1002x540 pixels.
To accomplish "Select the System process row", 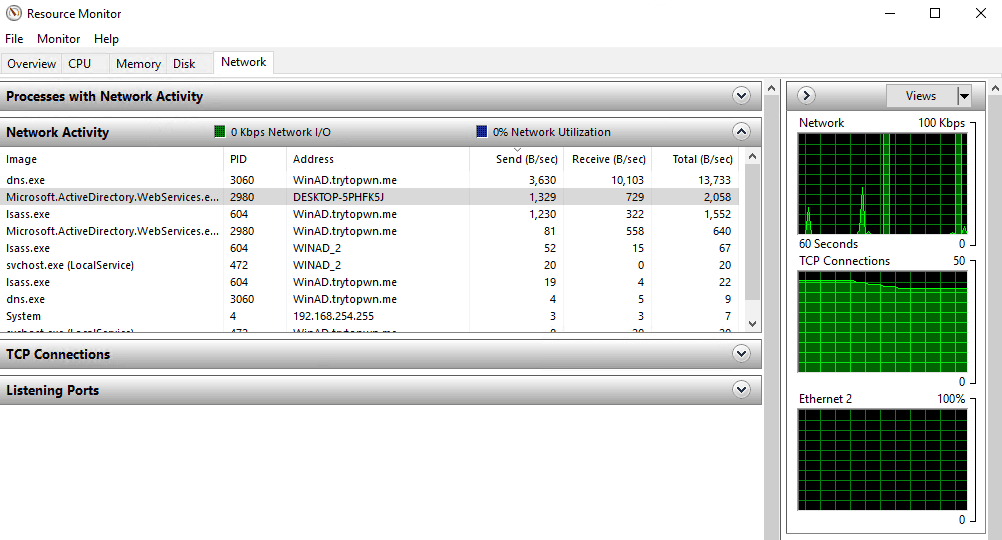I will (369, 316).
